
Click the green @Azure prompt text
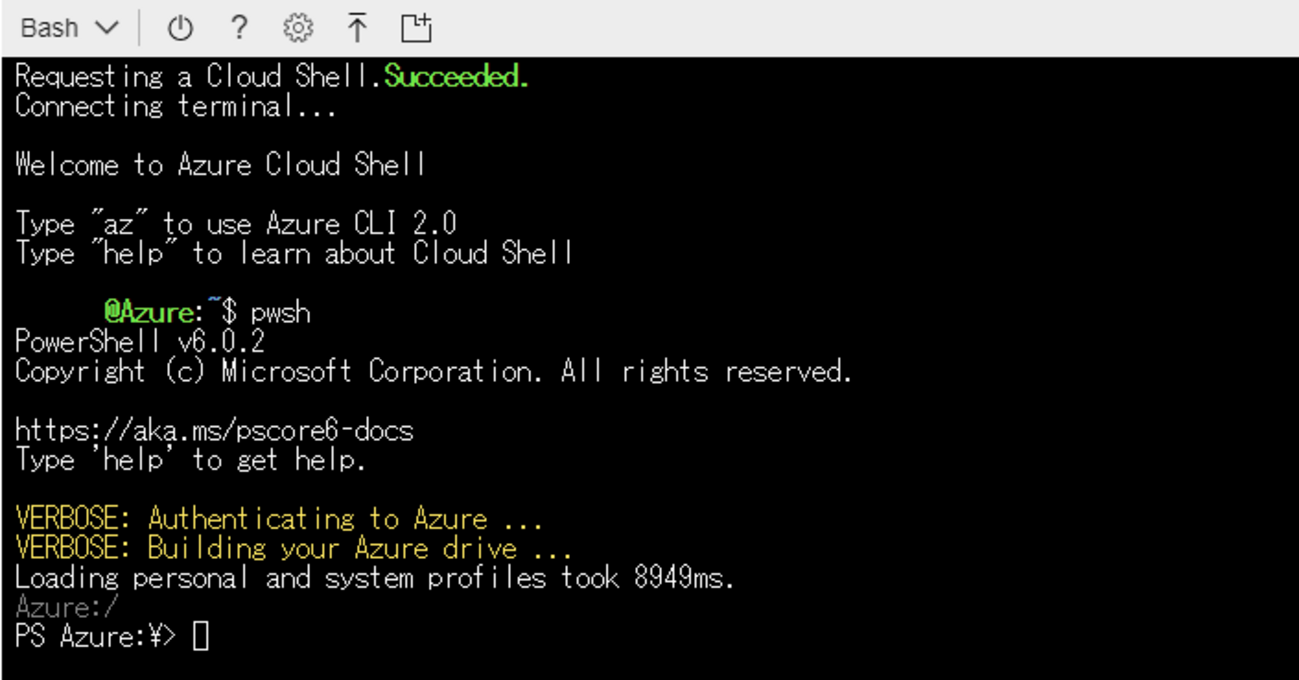point(149,313)
